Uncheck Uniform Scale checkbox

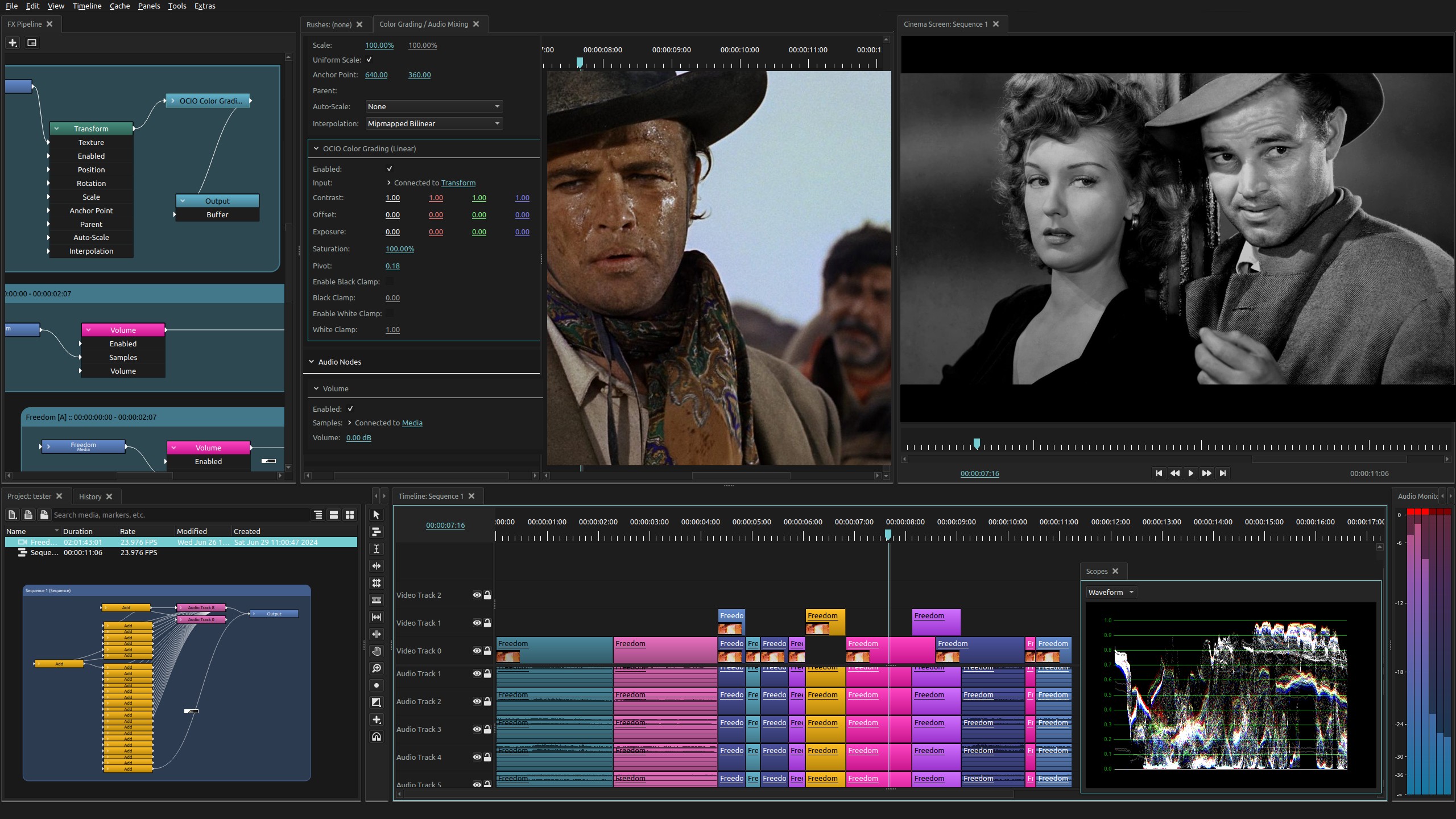[x=369, y=60]
